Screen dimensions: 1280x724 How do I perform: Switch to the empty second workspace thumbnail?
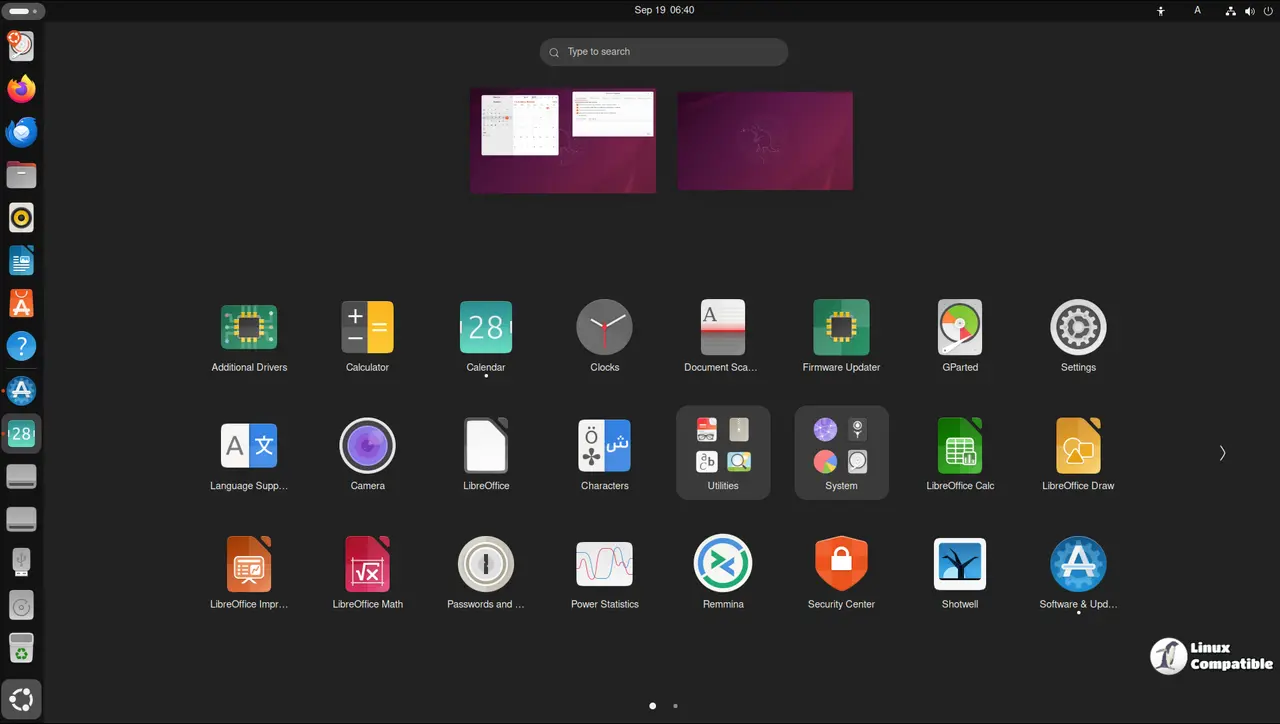click(x=765, y=140)
